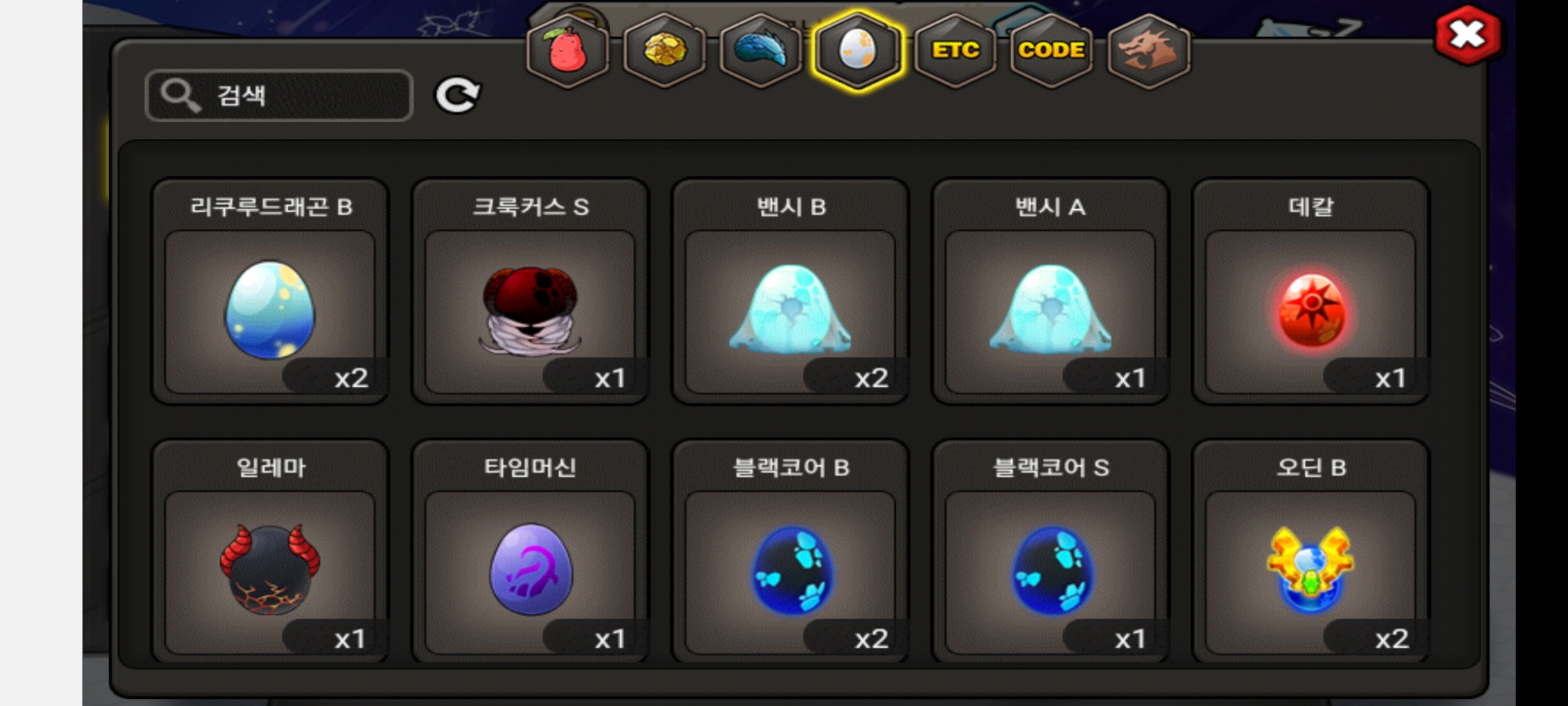
Task: Select the 리쿠루드래곤 B egg
Action: pyautogui.click(x=270, y=292)
